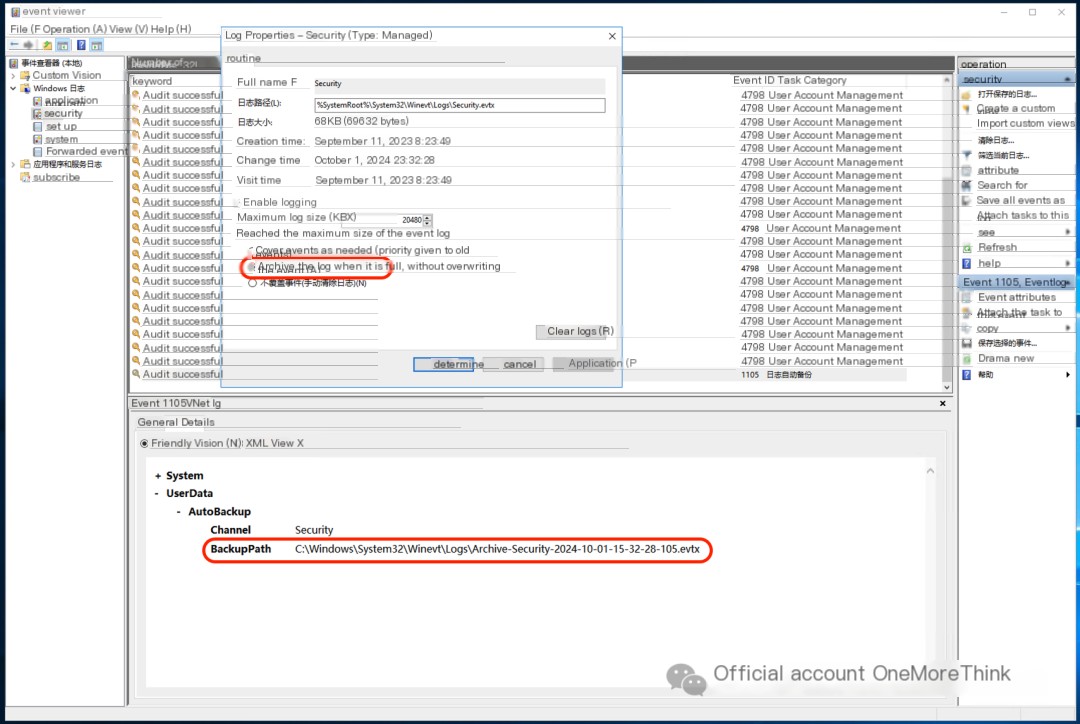Click the back arrow toolbar icon
This screenshot has height=724, width=1080.
click(x=15, y=45)
